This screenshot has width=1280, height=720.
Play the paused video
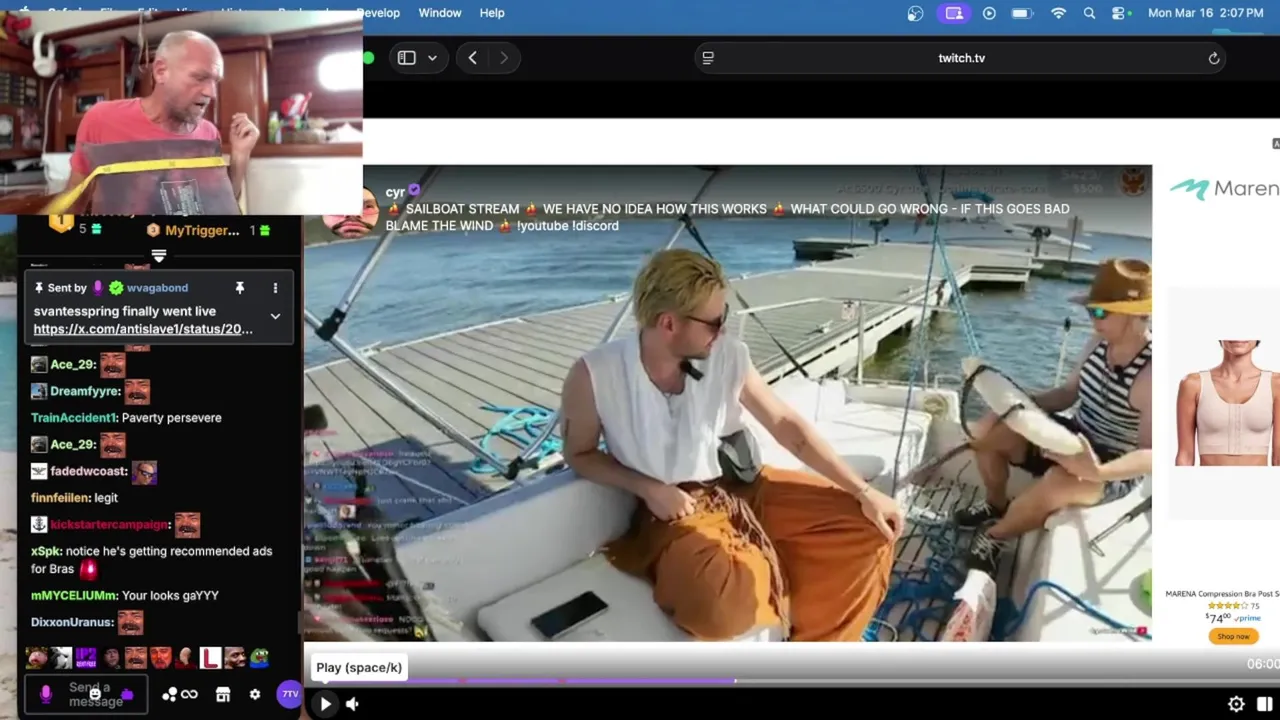(x=325, y=704)
